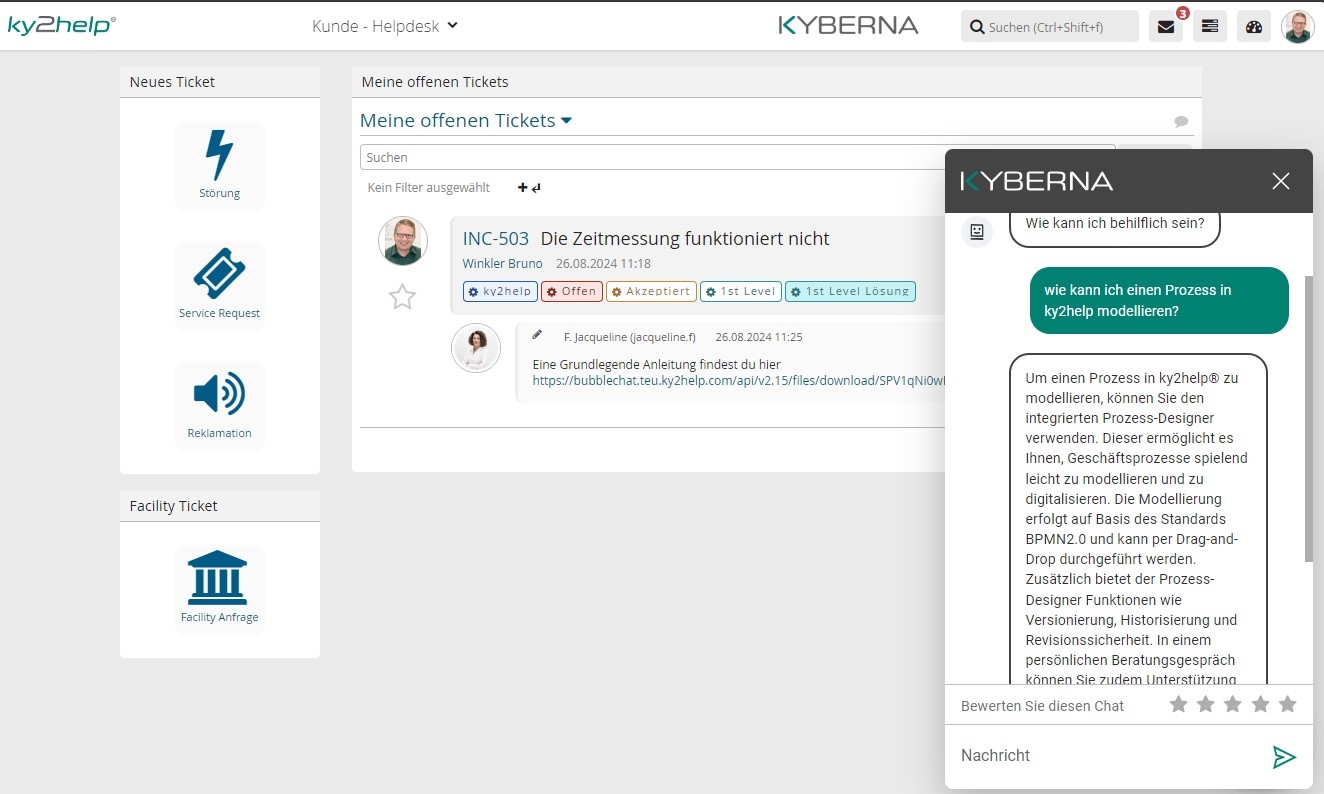
Task: Rate the chat five stars
Action: coord(1287,704)
